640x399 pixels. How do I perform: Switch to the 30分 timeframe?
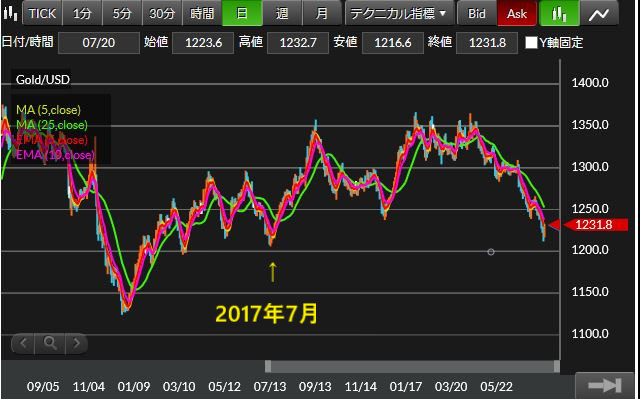coord(162,13)
